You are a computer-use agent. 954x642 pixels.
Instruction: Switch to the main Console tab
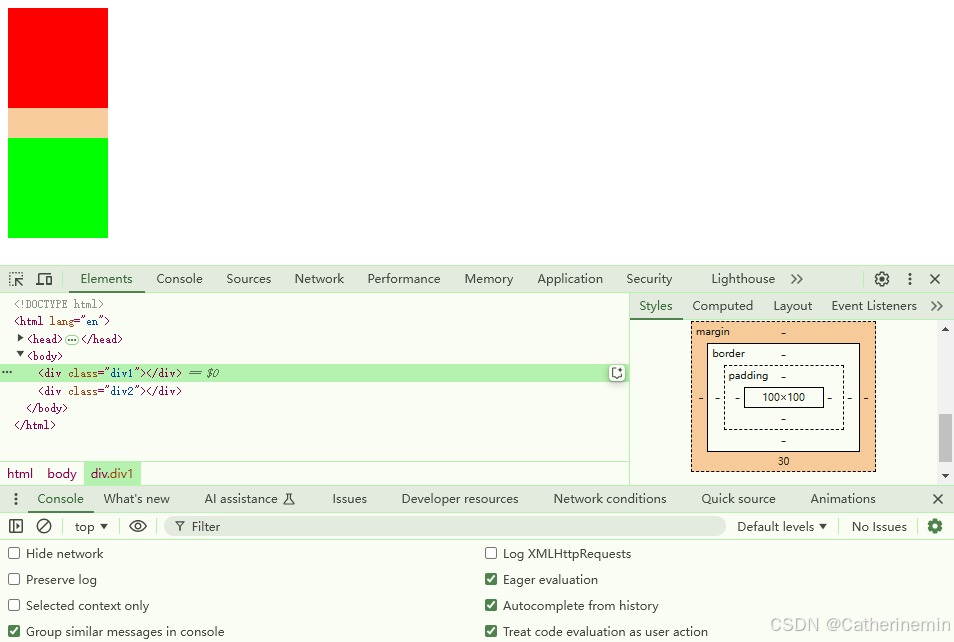[x=179, y=279]
